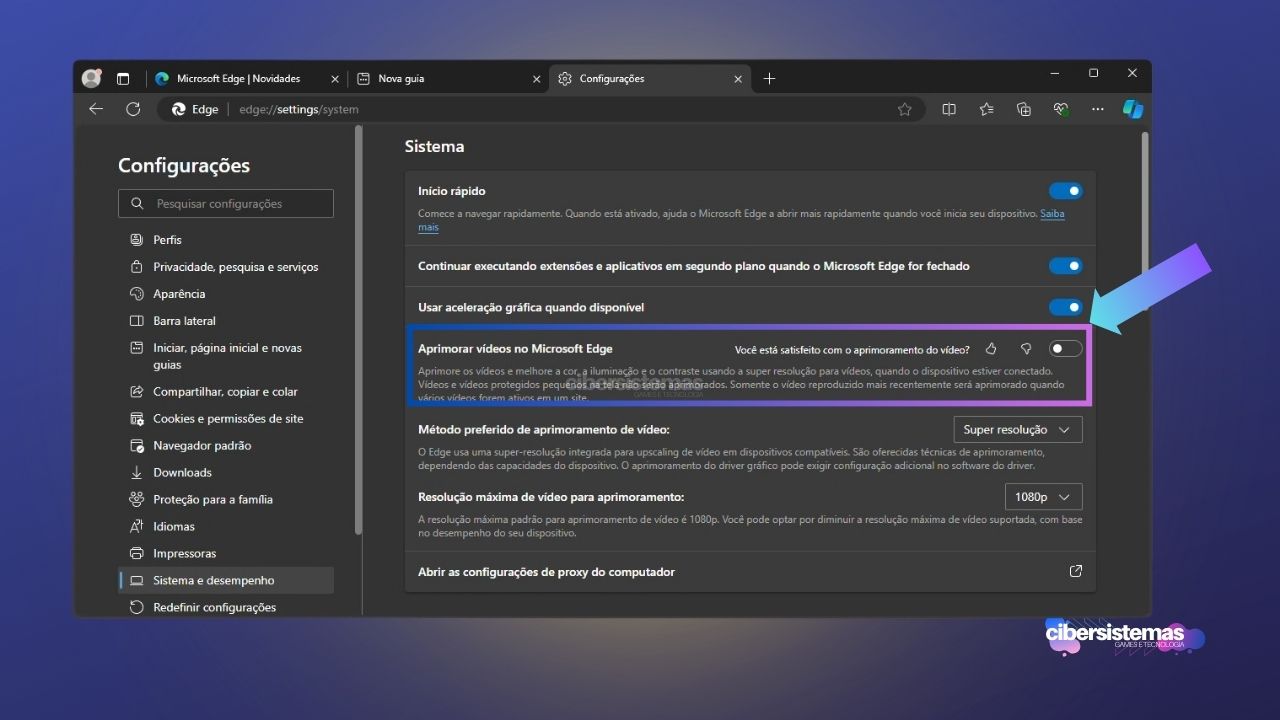The image size is (1280, 720).
Task: Click the magnifier icon in settings search
Action: pos(137,204)
